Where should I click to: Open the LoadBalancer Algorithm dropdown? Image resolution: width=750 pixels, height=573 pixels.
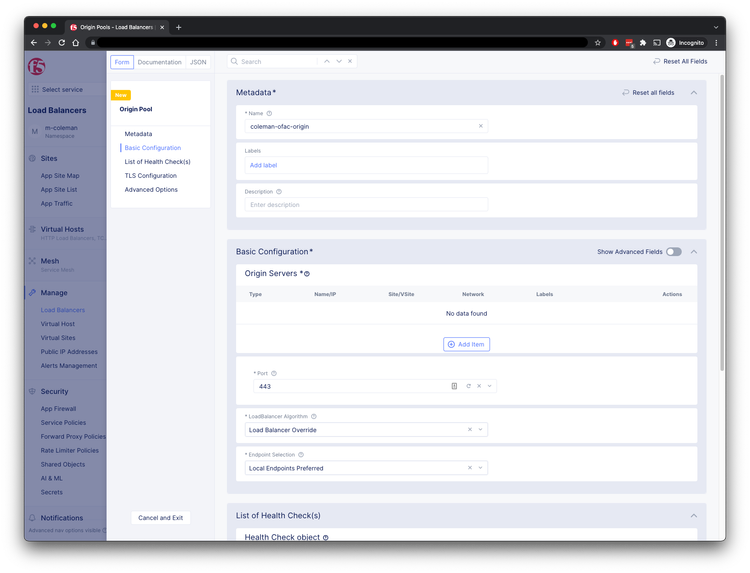point(481,429)
